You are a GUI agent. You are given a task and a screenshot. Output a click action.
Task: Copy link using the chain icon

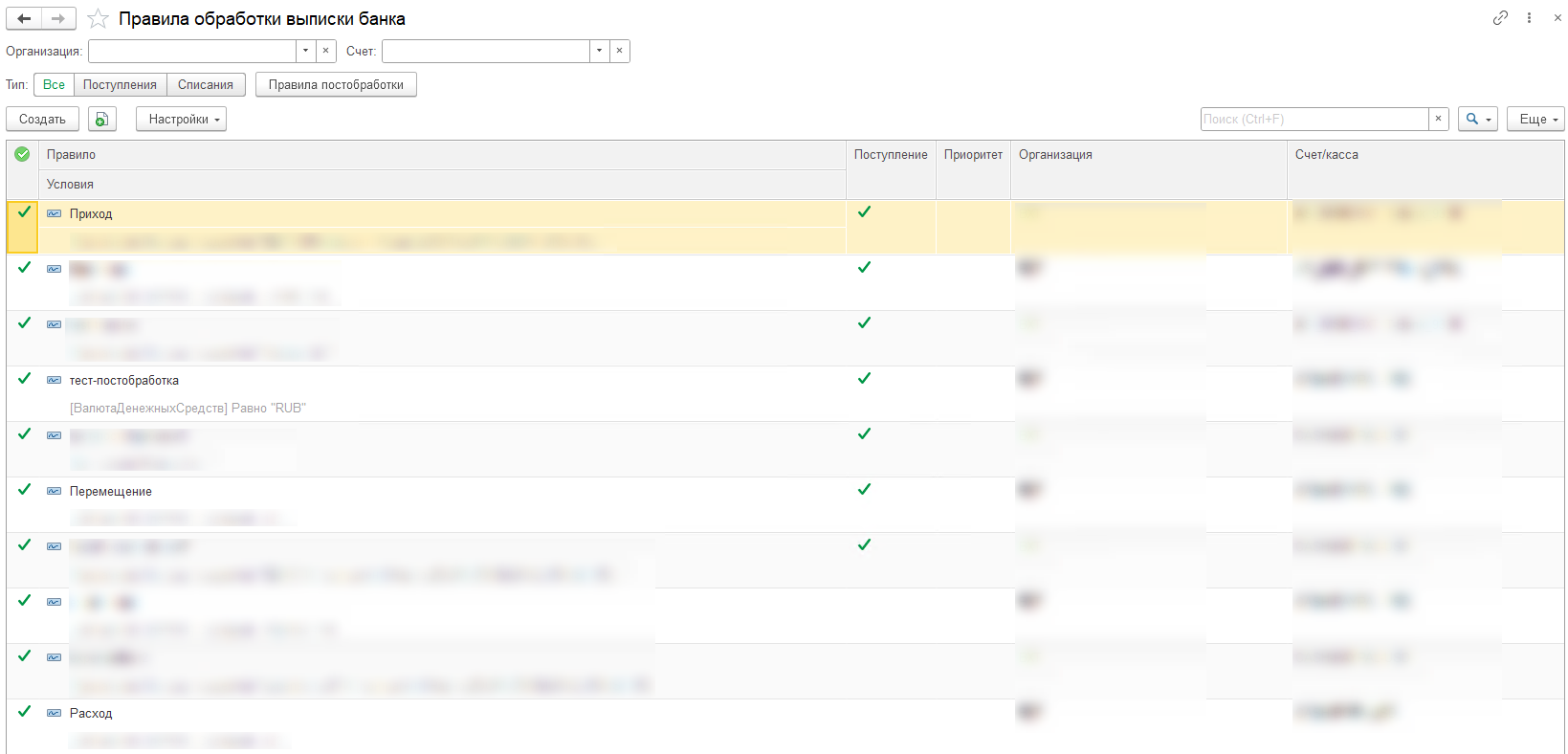[1500, 17]
